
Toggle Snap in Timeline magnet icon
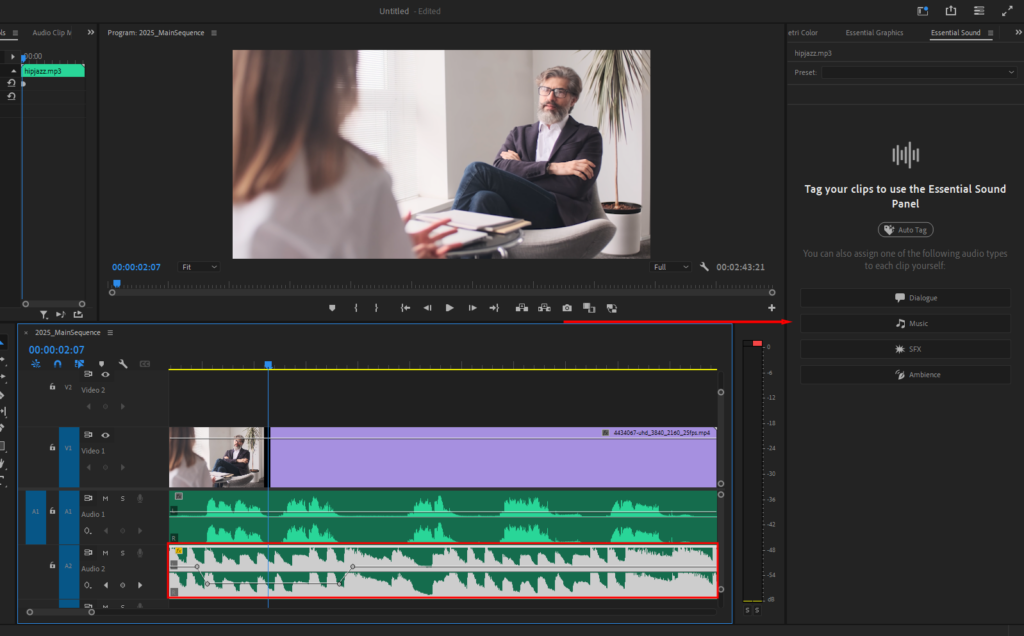[x=57, y=364]
